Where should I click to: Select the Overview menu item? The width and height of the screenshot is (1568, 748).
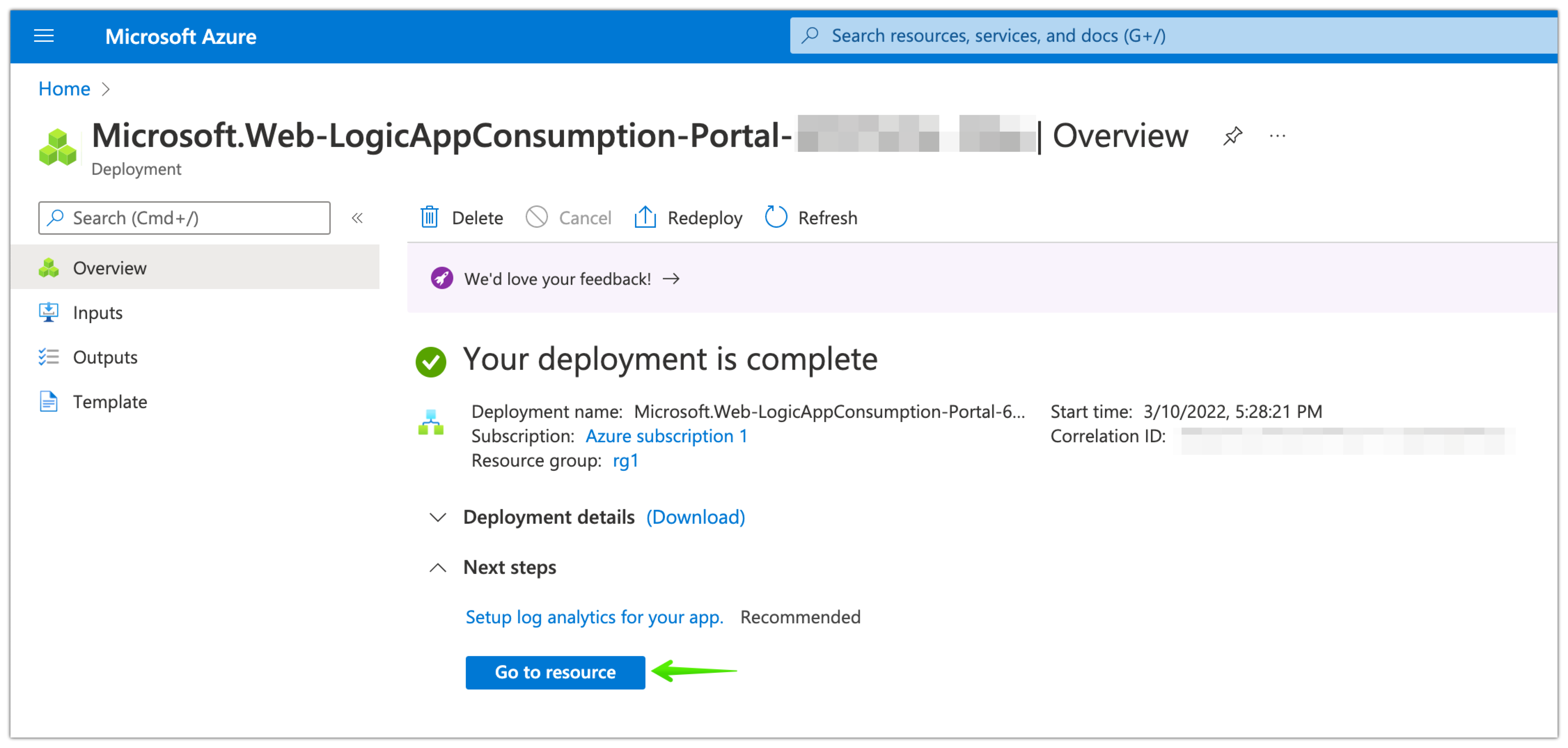pos(195,268)
